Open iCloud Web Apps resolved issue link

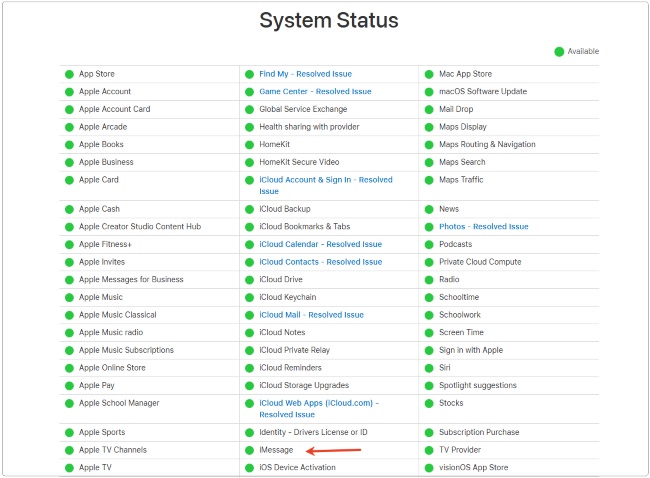tap(319, 409)
